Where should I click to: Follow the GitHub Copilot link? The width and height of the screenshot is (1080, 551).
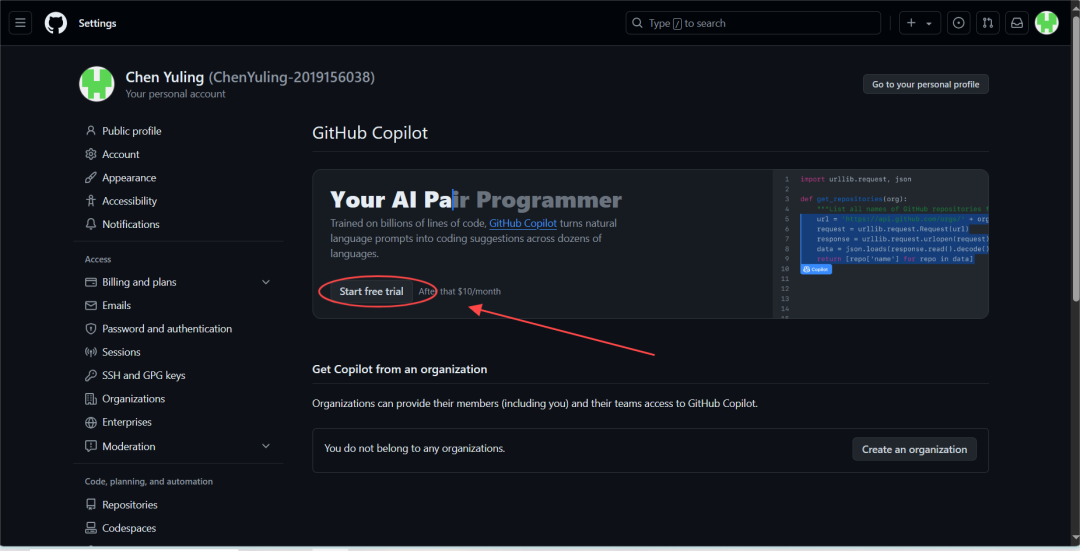[523, 223]
